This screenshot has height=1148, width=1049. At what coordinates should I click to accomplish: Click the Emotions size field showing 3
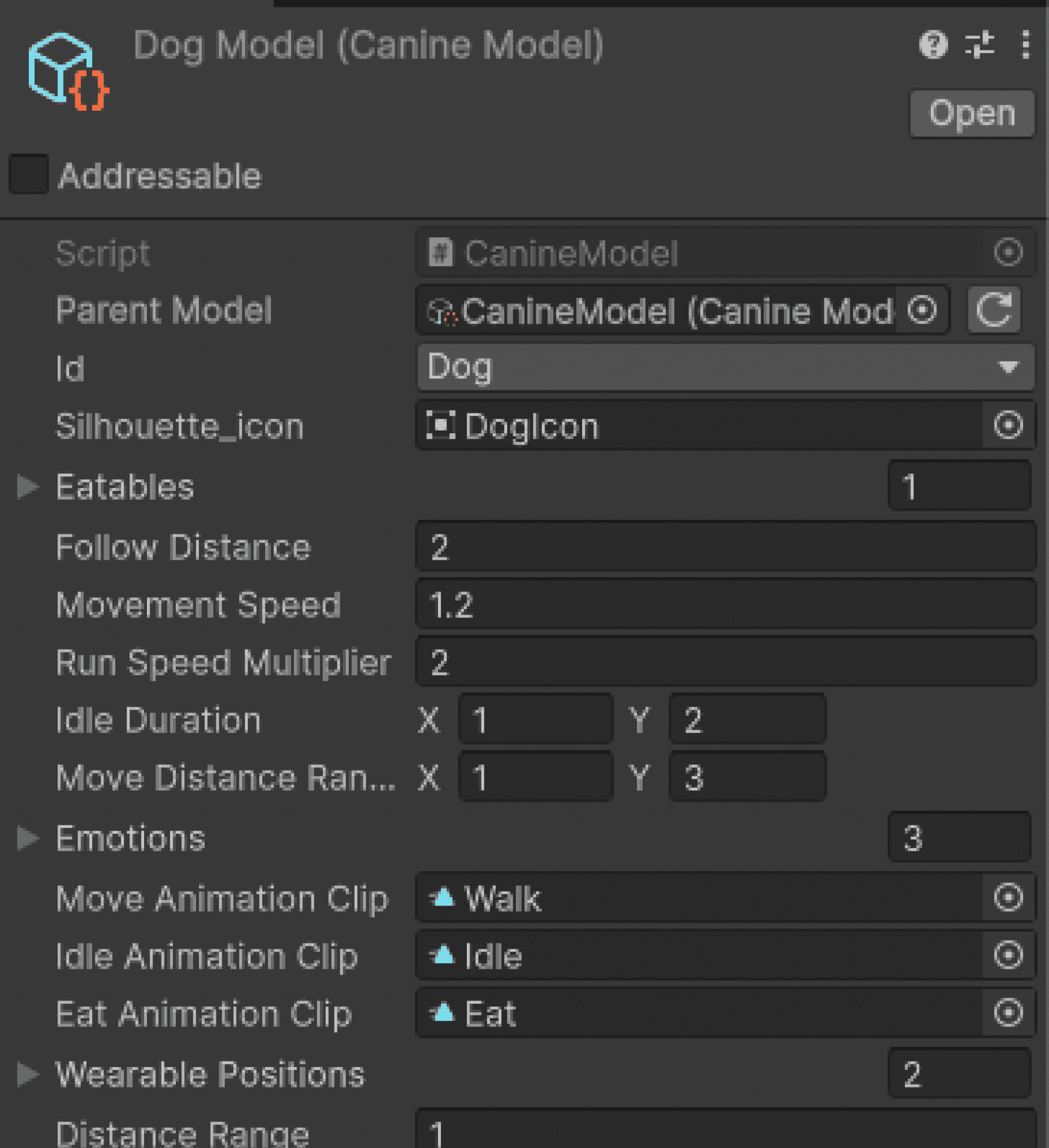pos(960,838)
